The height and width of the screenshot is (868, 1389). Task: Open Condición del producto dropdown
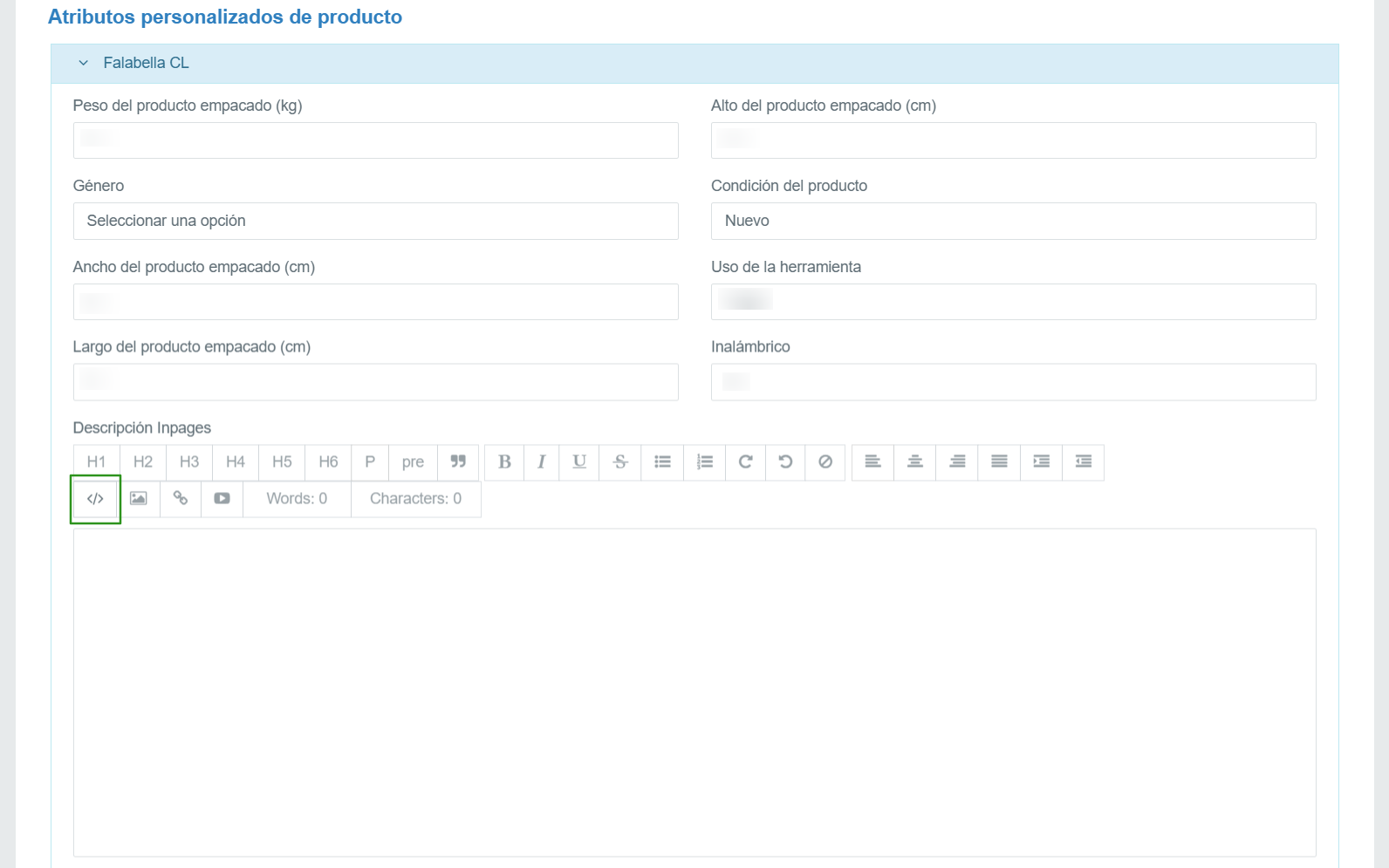pyautogui.click(x=1013, y=222)
